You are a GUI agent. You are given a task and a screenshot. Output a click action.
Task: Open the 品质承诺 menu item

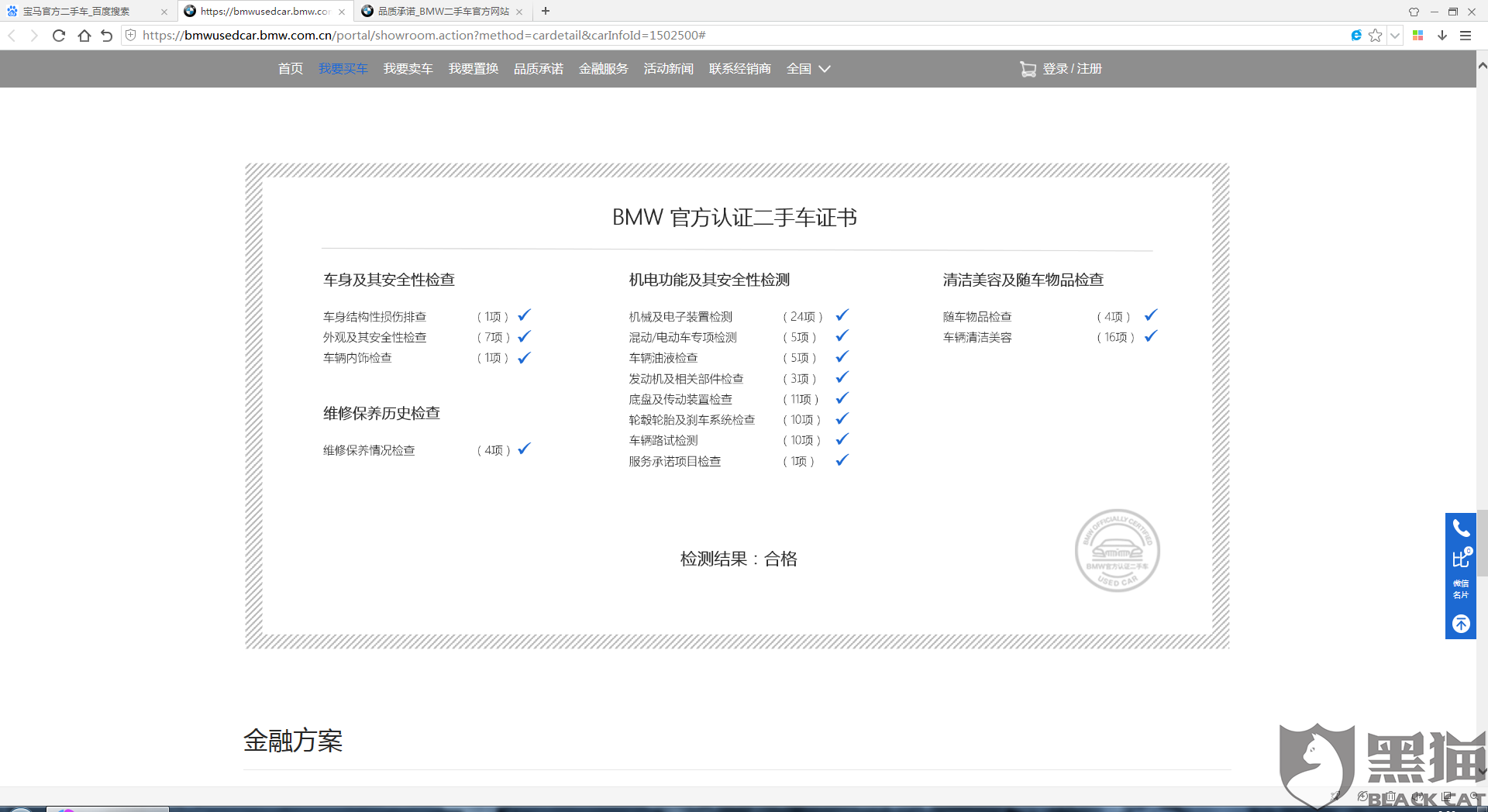(x=539, y=69)
